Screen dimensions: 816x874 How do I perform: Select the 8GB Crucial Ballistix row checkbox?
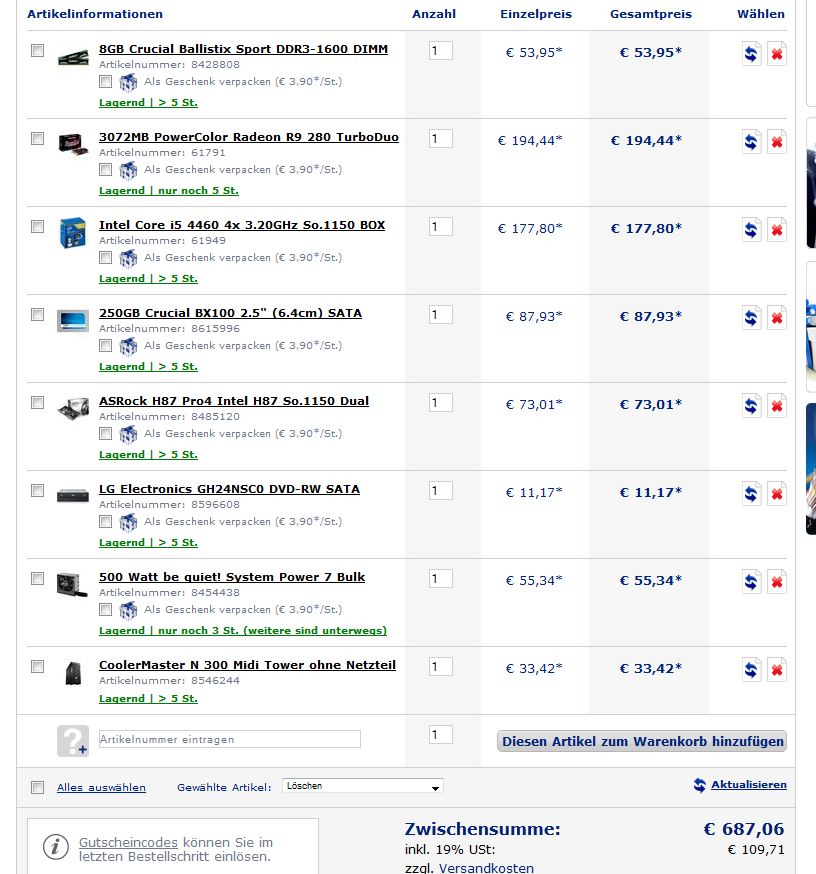pyautogui.click(x=37, y=51)
